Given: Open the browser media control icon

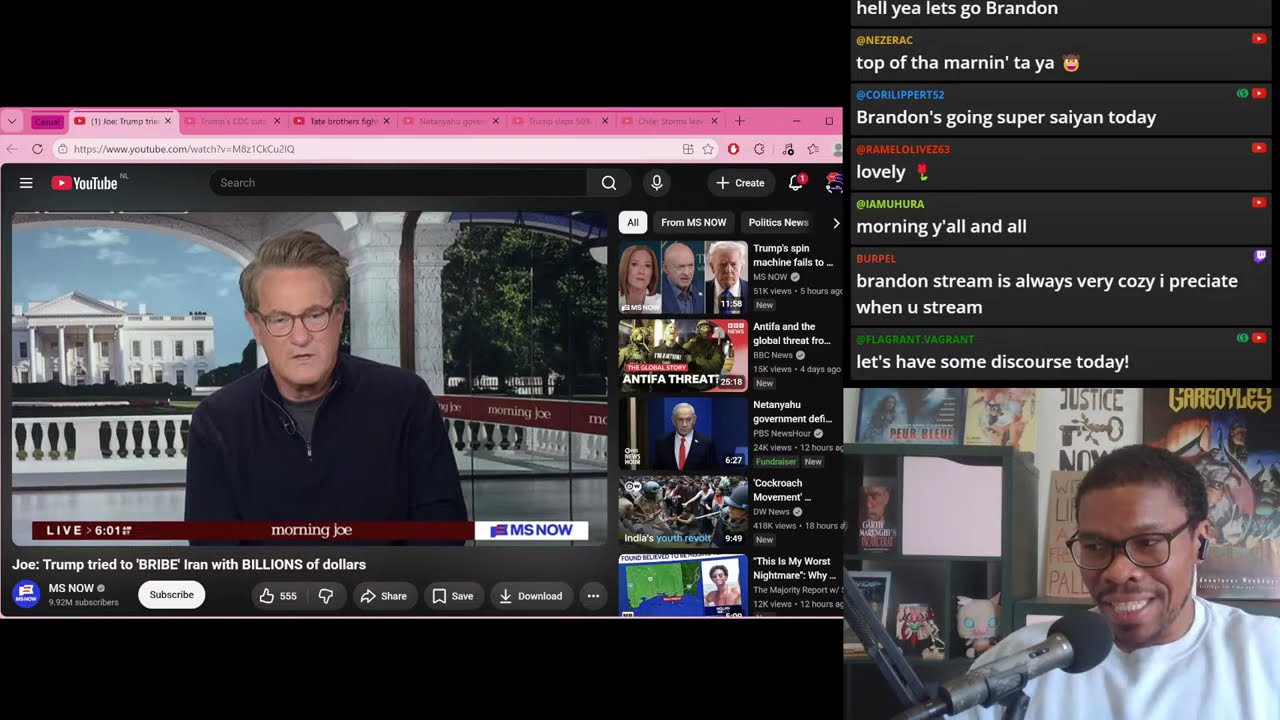Looking at the screenshot, I should point(788,149).
